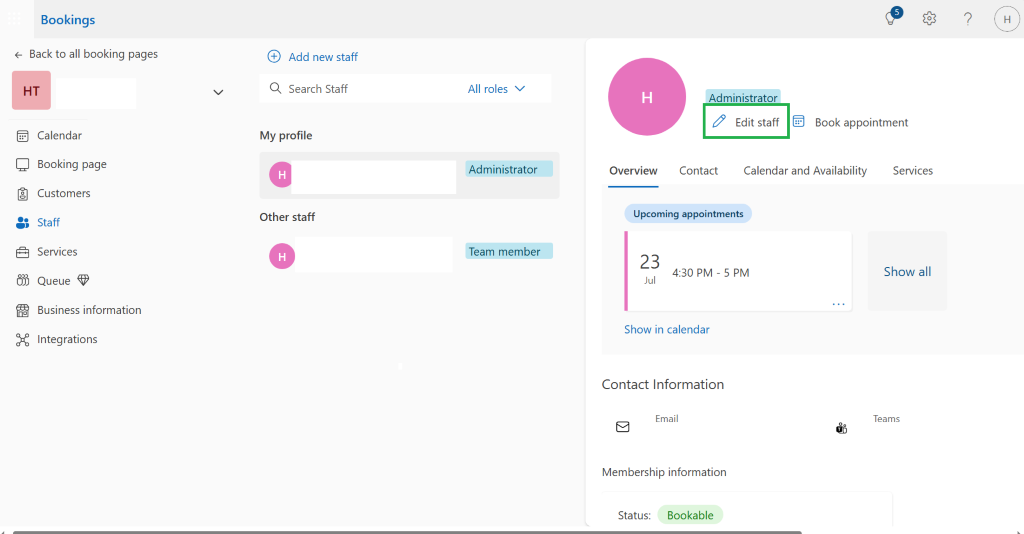Click the large pink H profile picture
This screenshot has width=1024, height=534.
point(647,97)
